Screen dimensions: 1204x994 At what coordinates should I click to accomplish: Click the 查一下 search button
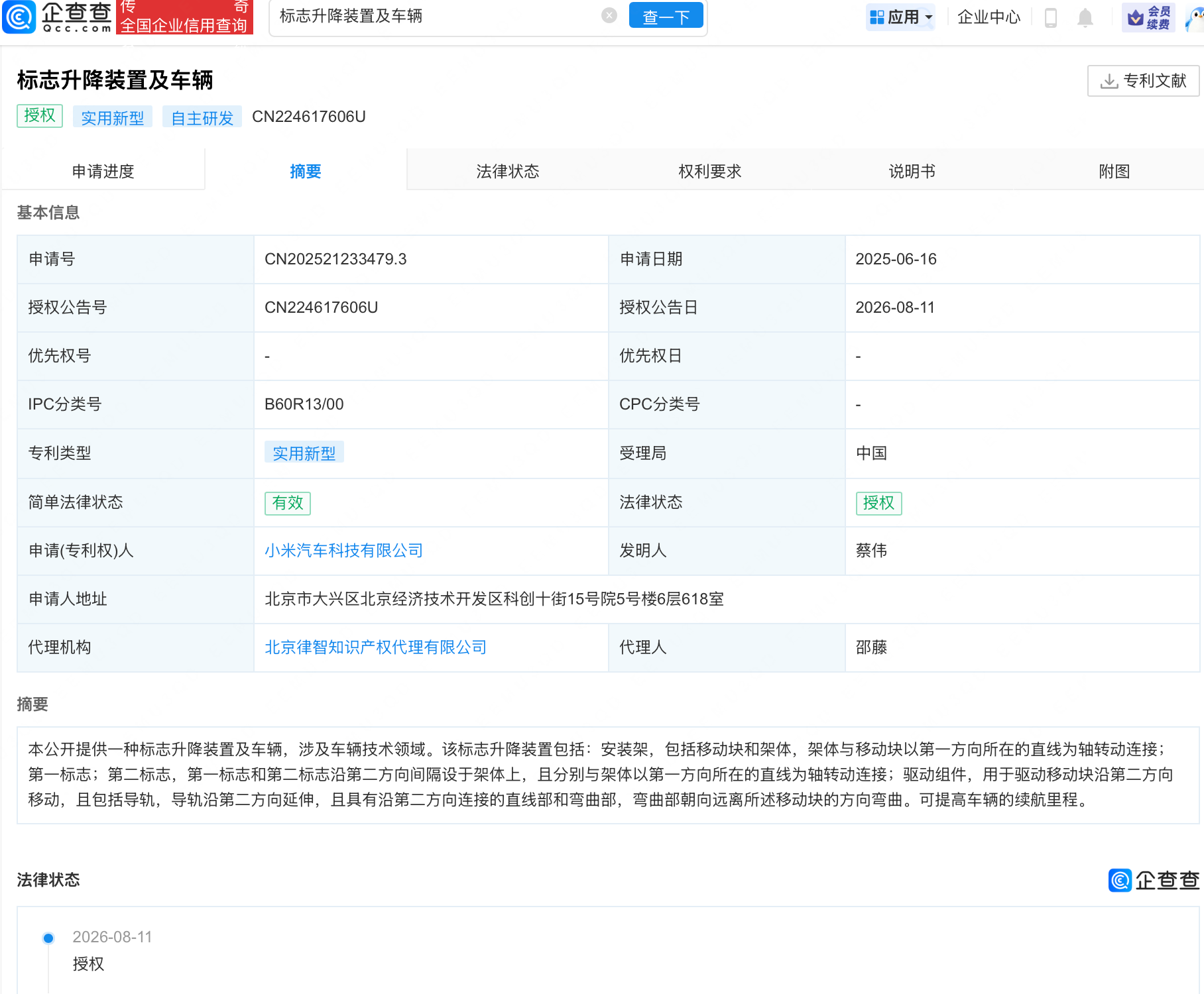click(666, 17)
